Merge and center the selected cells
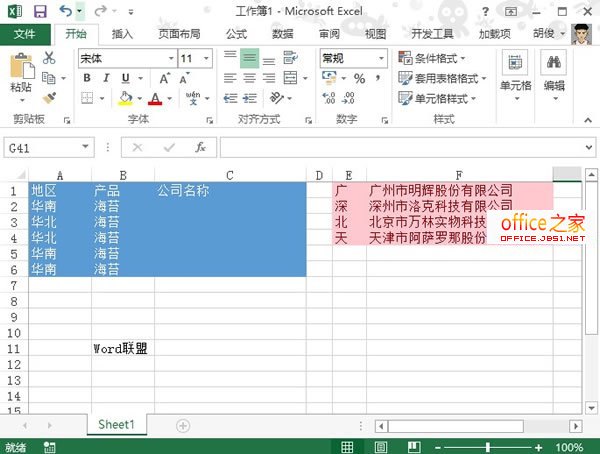 [x=290, y=78]
